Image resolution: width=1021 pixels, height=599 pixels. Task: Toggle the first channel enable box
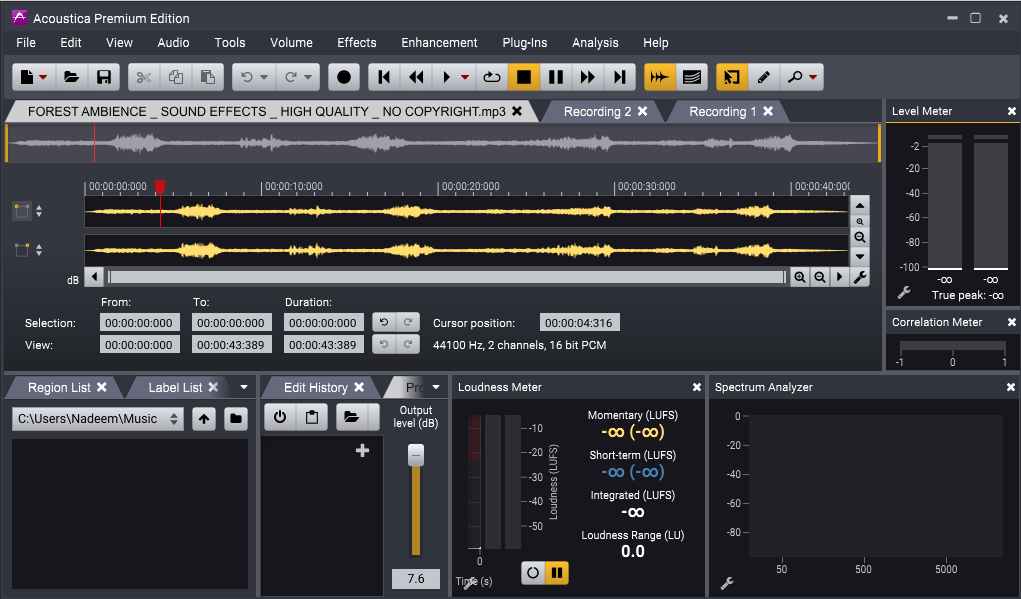[x=21, y=211]
